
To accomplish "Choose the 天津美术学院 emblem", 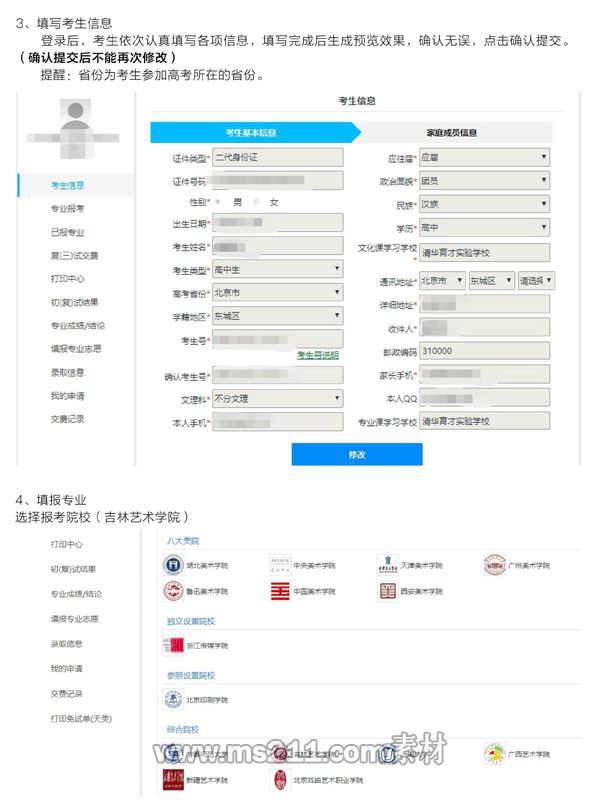I will [388, 565].
